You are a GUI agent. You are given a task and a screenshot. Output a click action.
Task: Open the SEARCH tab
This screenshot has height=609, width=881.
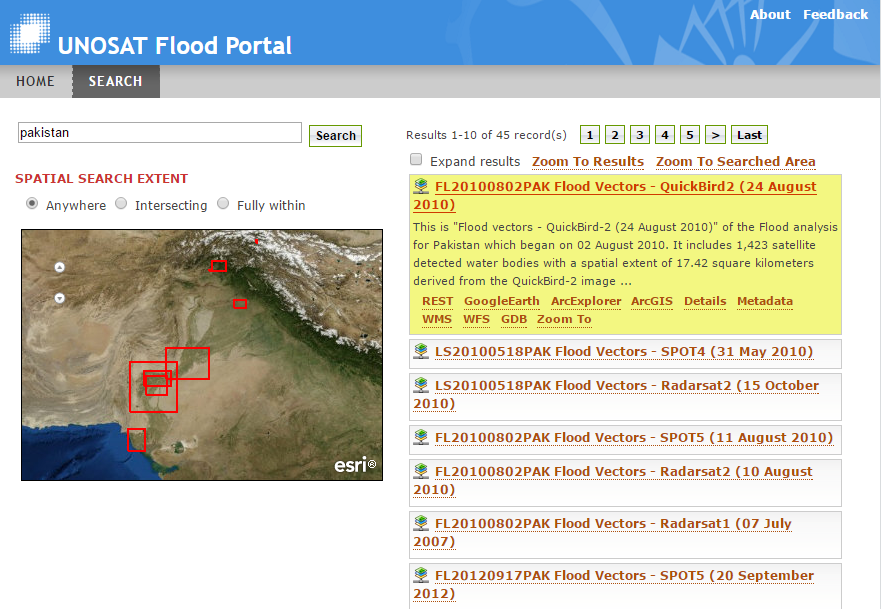[x=116, y=81]
